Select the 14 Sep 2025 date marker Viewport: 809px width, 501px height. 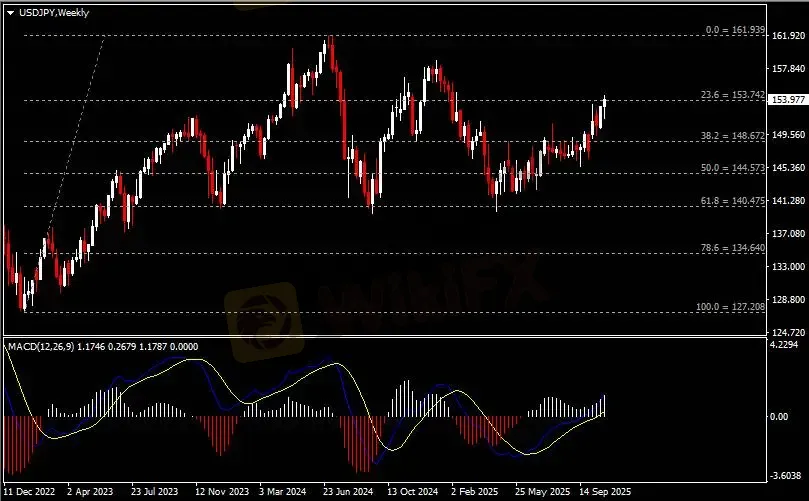point(604,492)
